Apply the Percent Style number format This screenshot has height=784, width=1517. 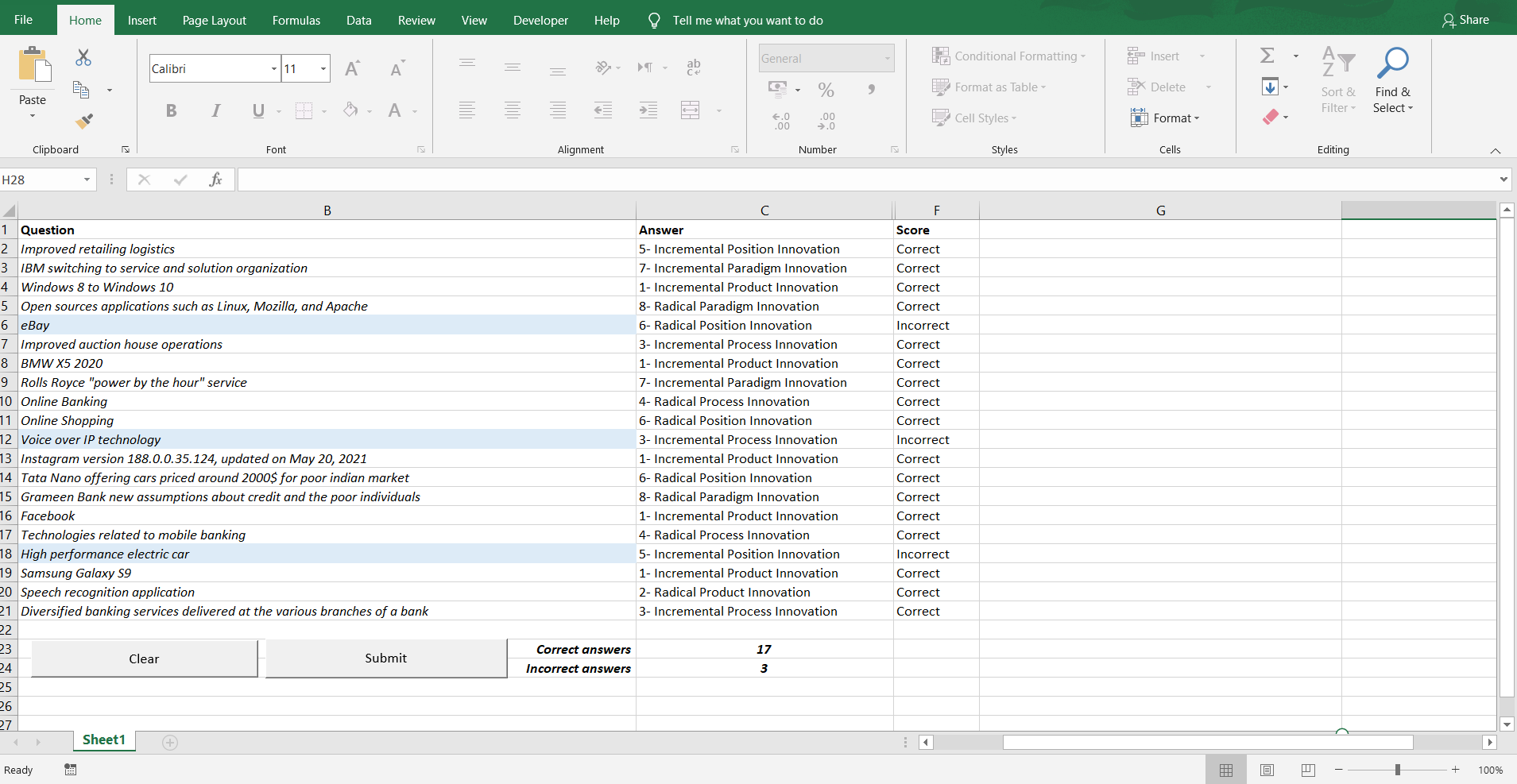coord(826,90)
